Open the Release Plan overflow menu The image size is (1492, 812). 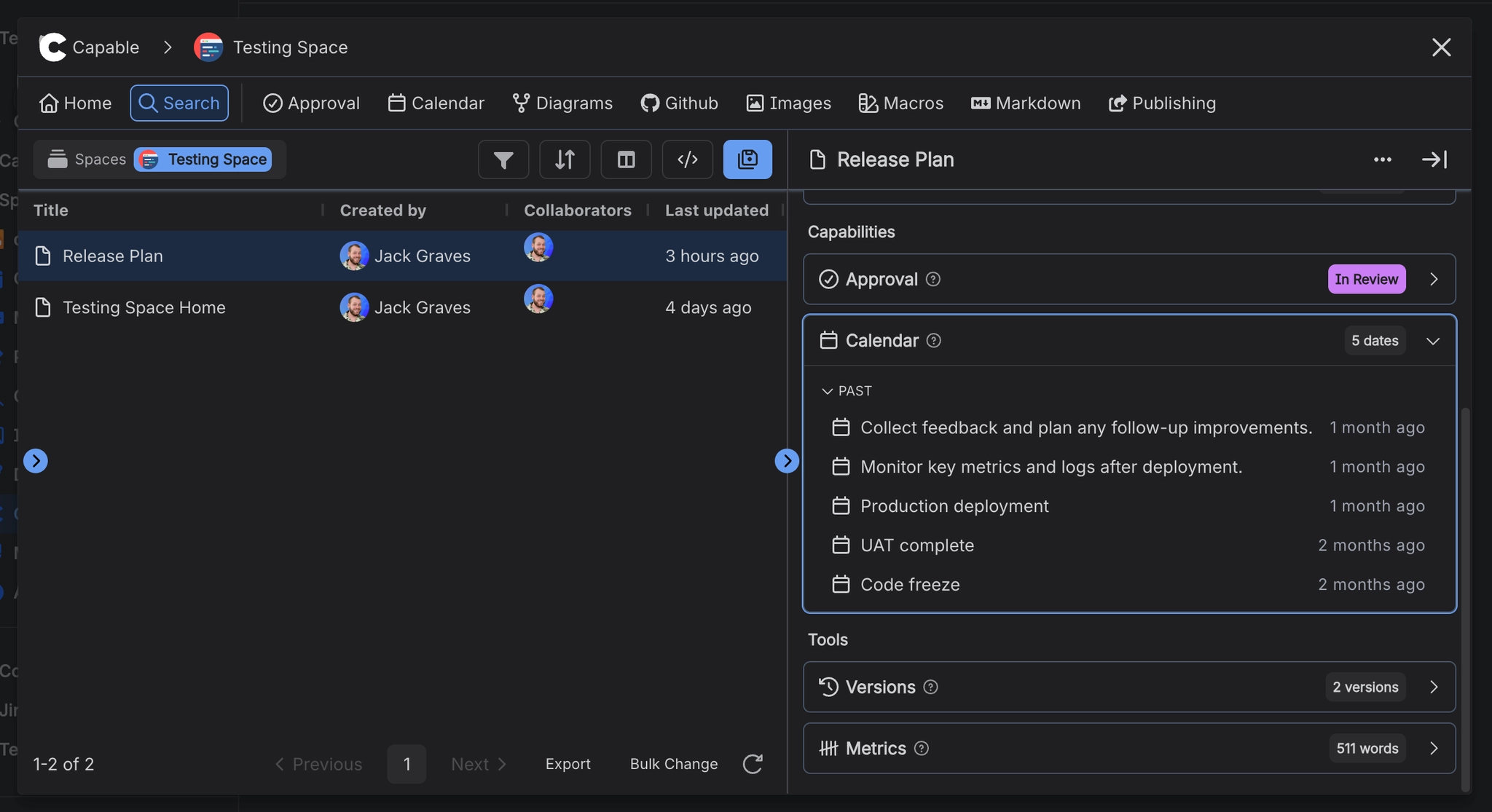click(1383, 159)
